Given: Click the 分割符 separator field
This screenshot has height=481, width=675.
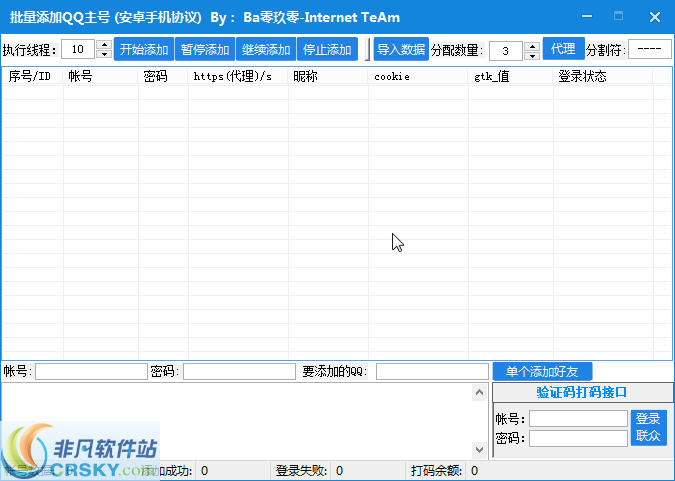Looking at the screenshot, I should coord(650,50).
